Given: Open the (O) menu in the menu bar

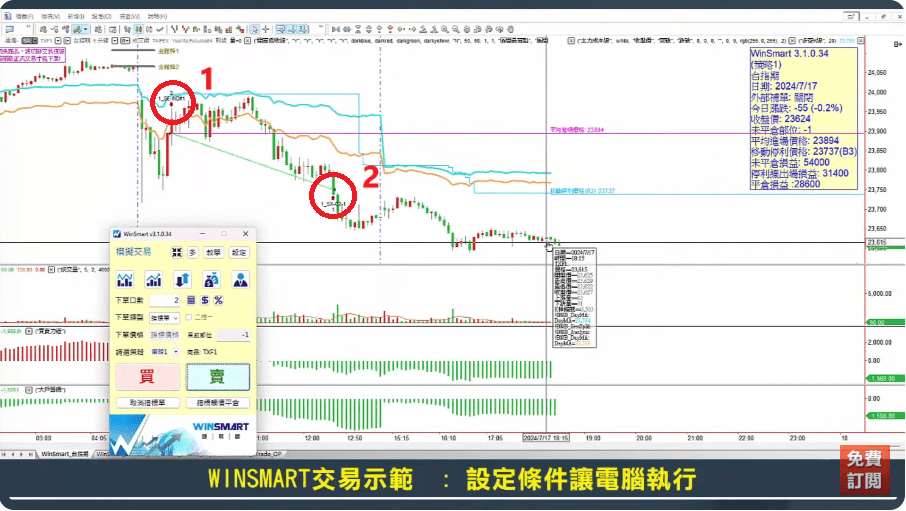Looking at the screenshot, I should click(102, 16).
